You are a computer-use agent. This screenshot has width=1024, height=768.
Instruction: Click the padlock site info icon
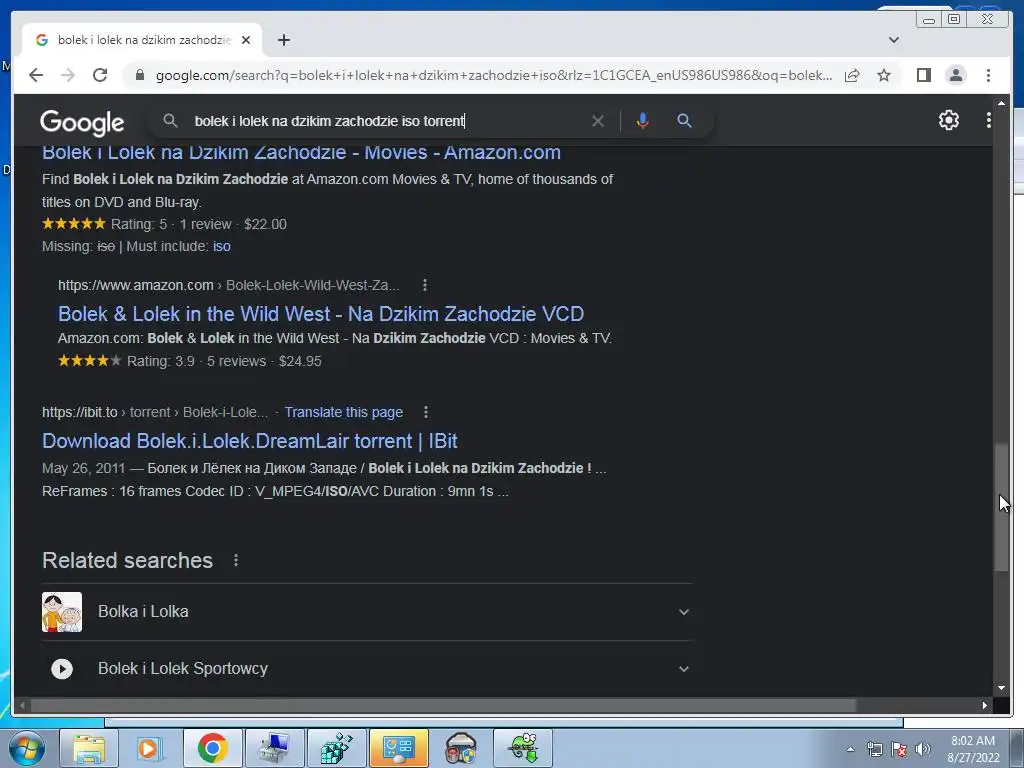tap(139, 75)
